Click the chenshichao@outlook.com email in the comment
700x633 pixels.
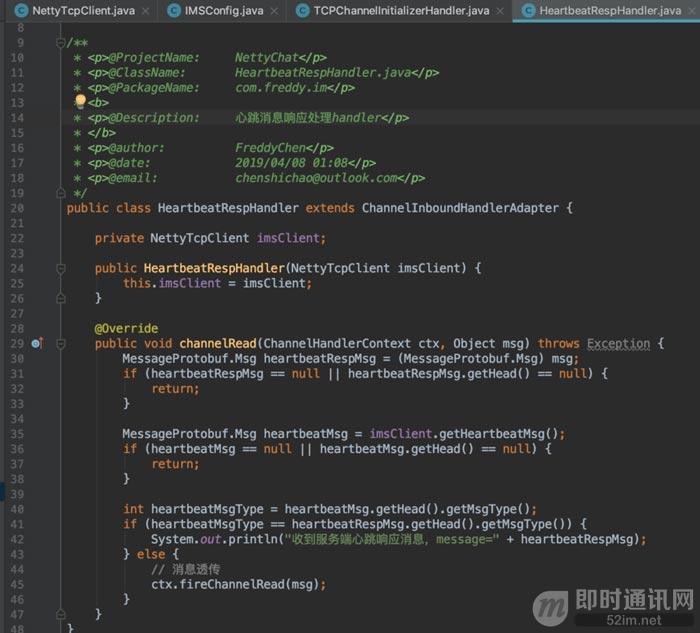pos(316,178)
